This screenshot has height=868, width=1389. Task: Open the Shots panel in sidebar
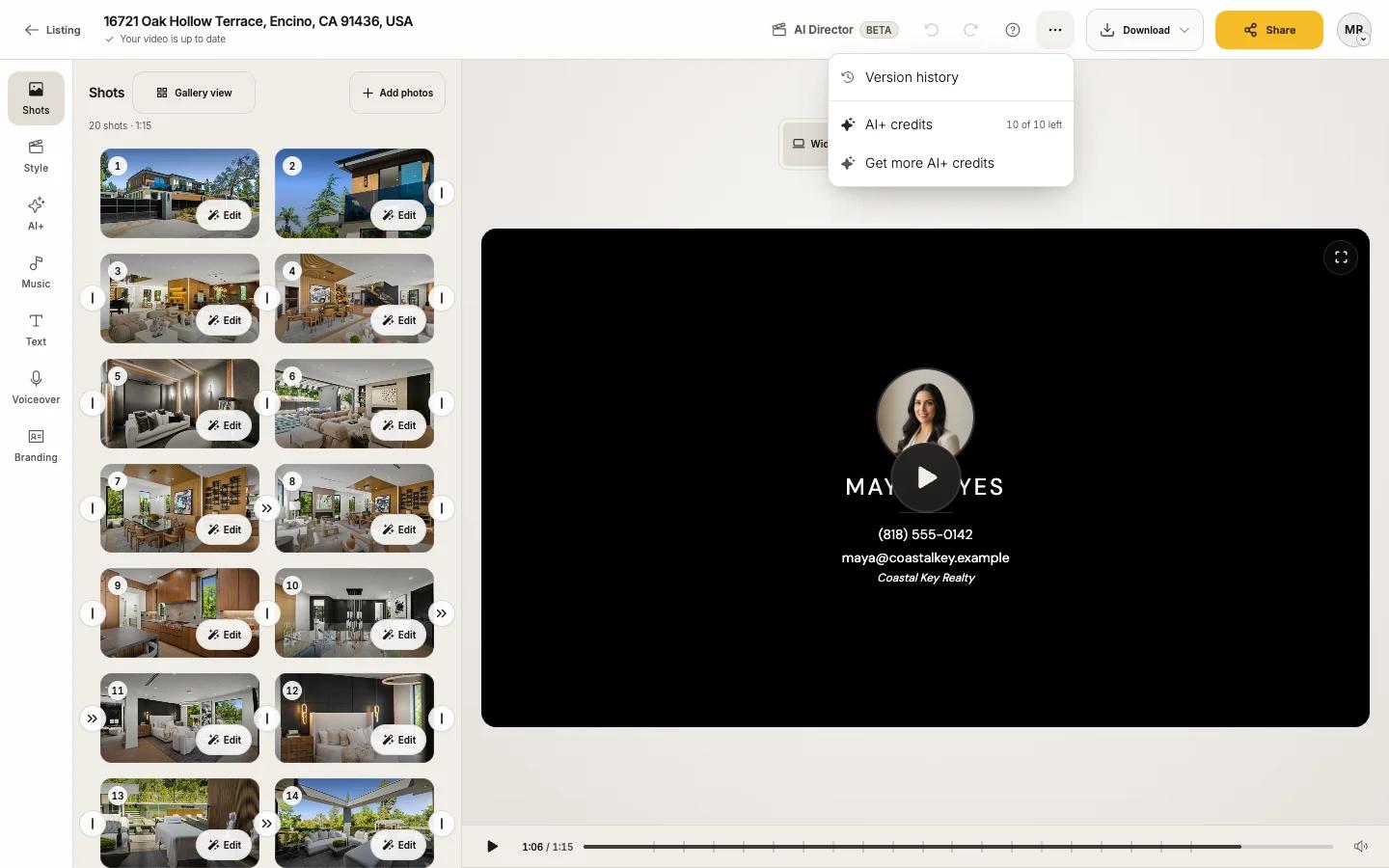point(36,97)
